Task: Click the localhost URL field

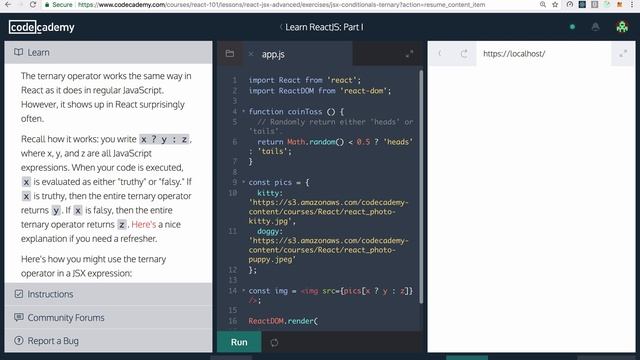Action: (543, 53)
